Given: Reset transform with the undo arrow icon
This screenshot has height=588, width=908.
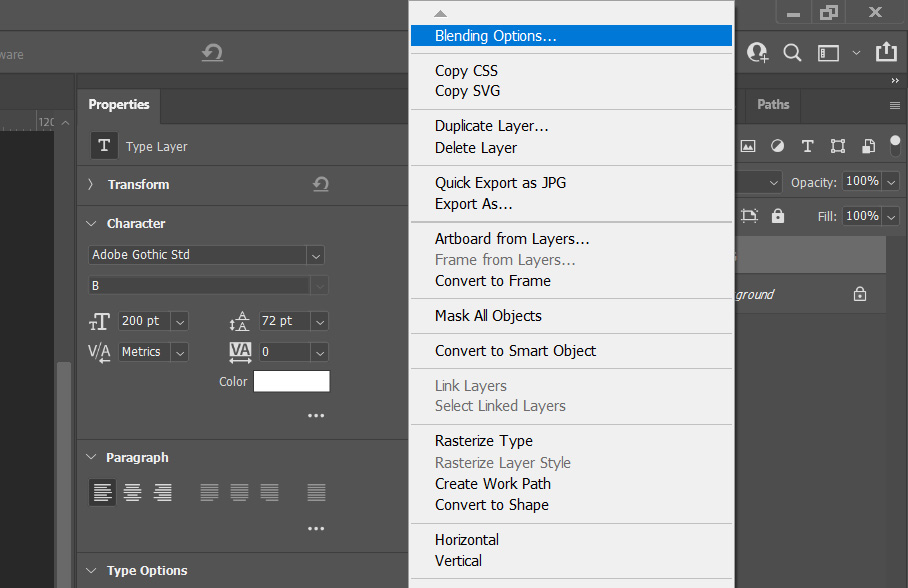Looking at the screenshot, I should coord(321,184).
